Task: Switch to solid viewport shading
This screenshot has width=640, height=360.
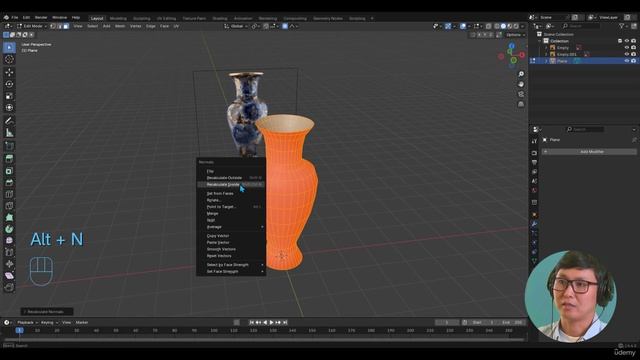Action: click(503, 26)
